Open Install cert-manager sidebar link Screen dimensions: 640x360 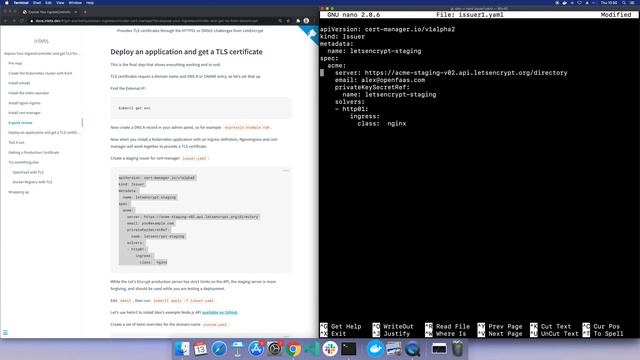24,113
